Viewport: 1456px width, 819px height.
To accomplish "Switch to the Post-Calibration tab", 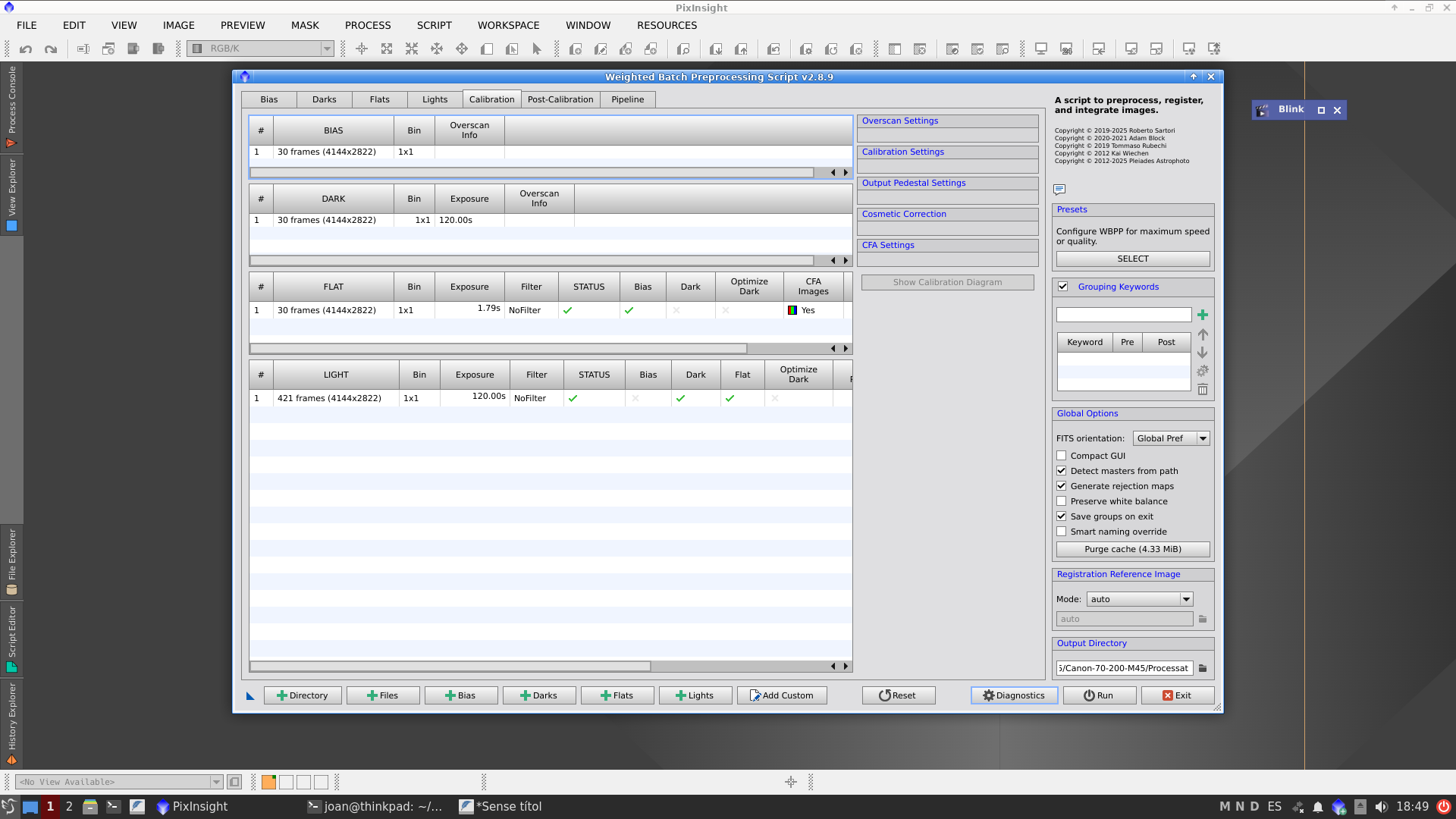I will (560, 99).
